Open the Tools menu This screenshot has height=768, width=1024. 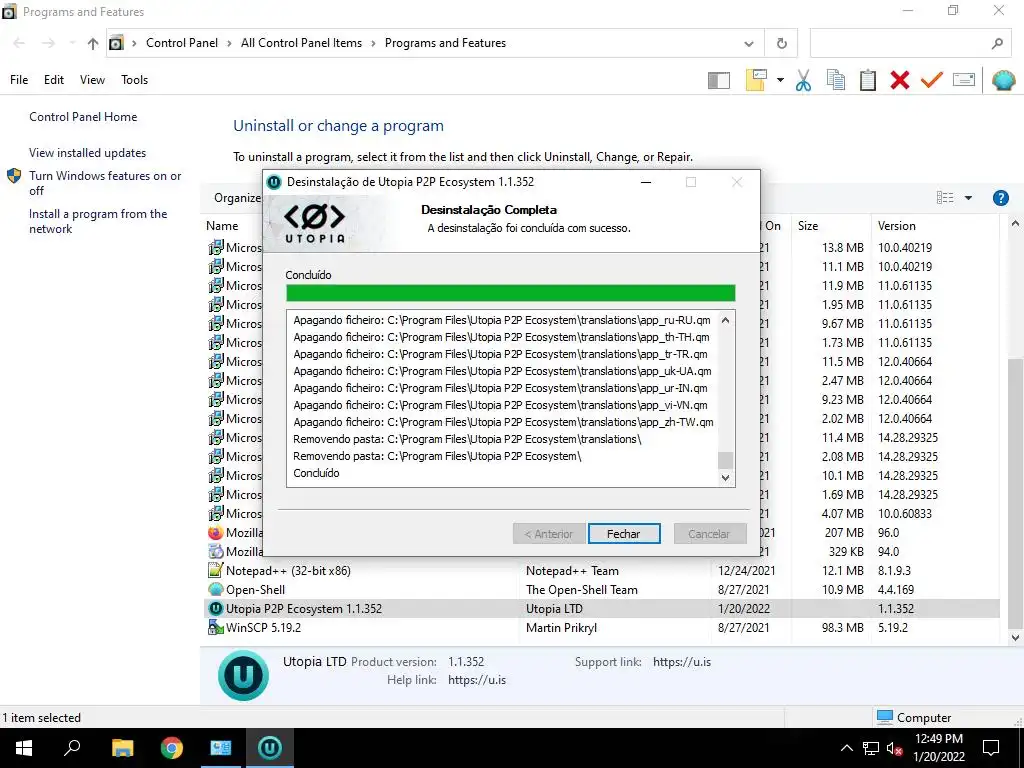(135, 80)
